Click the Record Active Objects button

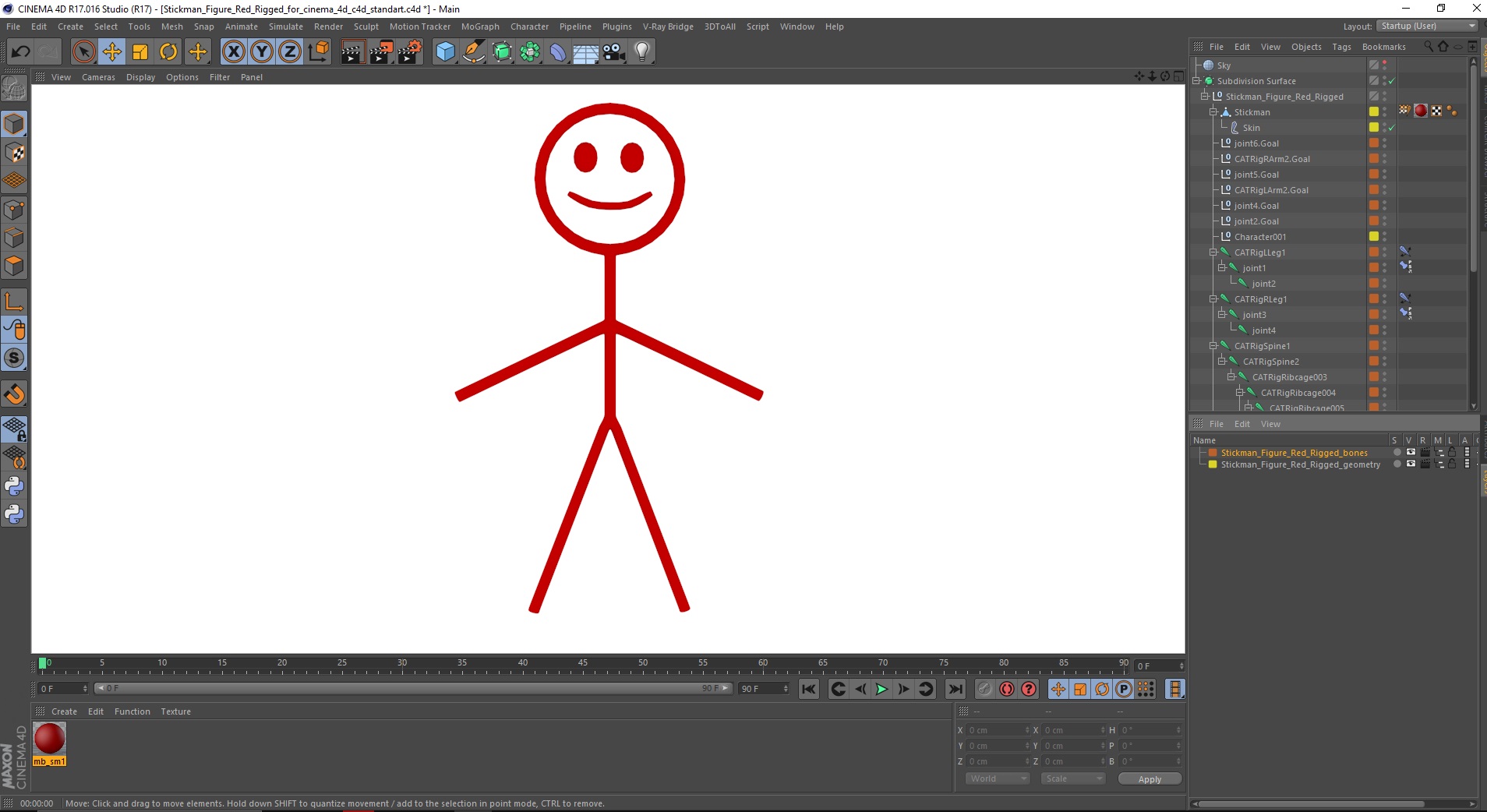[984, 689]
